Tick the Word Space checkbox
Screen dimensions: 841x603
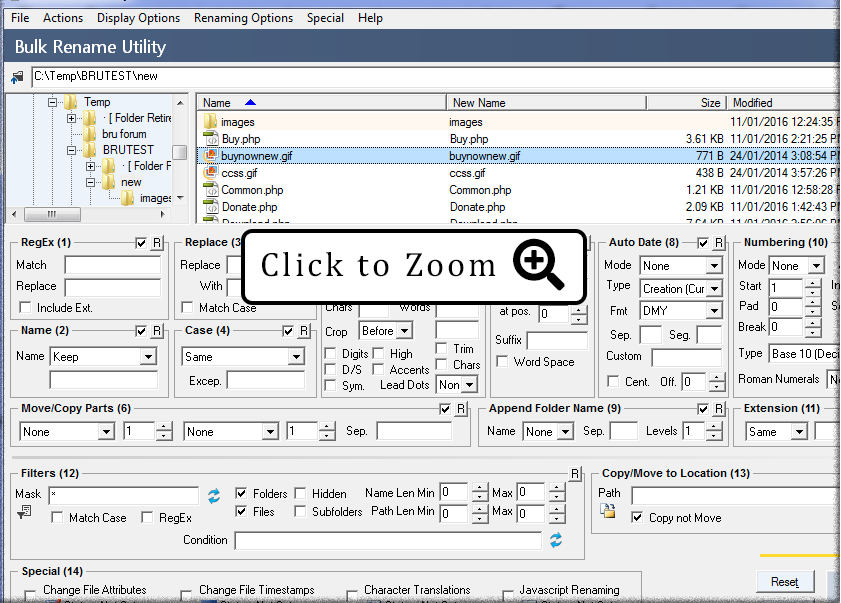502,362
